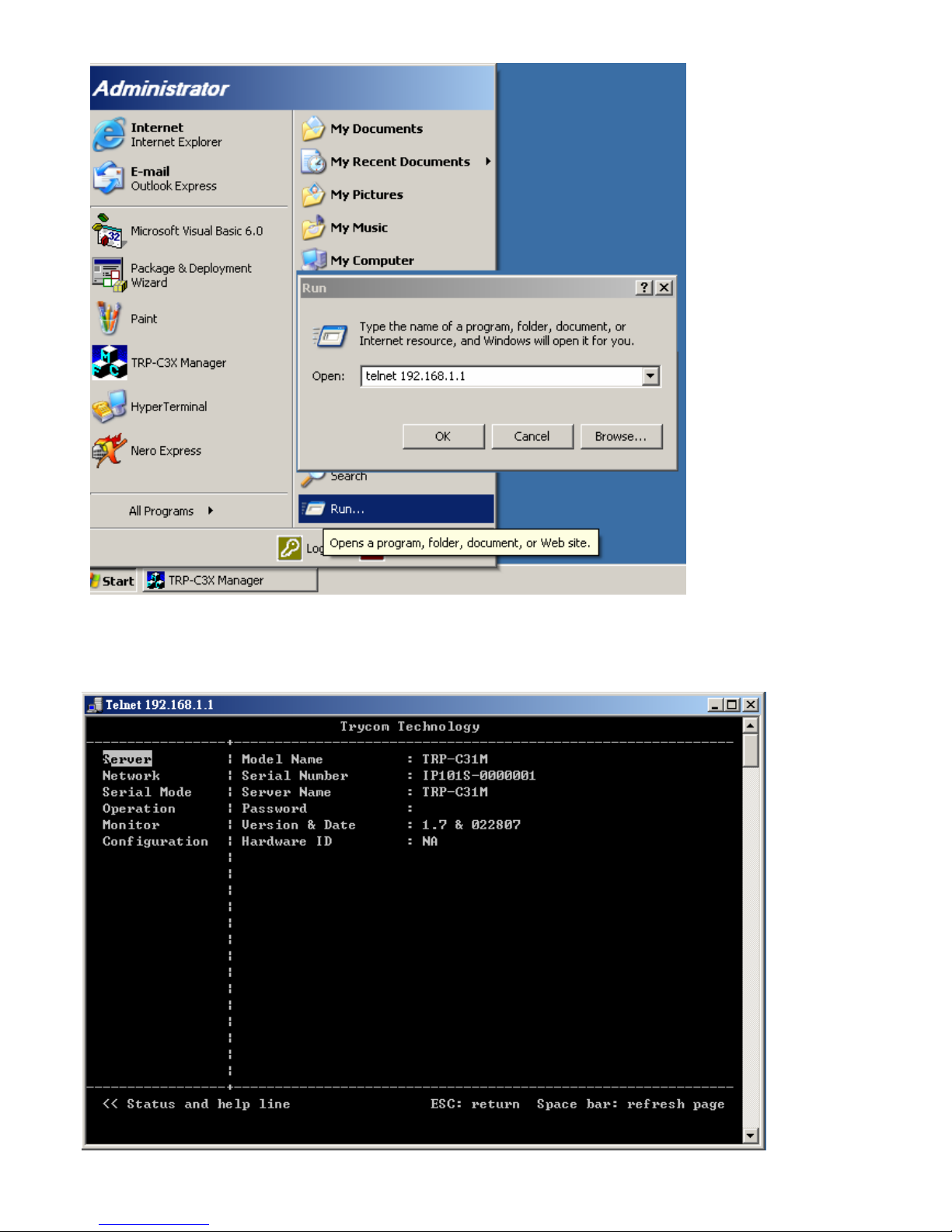Click the Log Off key icon

click(x=290, y=548)
